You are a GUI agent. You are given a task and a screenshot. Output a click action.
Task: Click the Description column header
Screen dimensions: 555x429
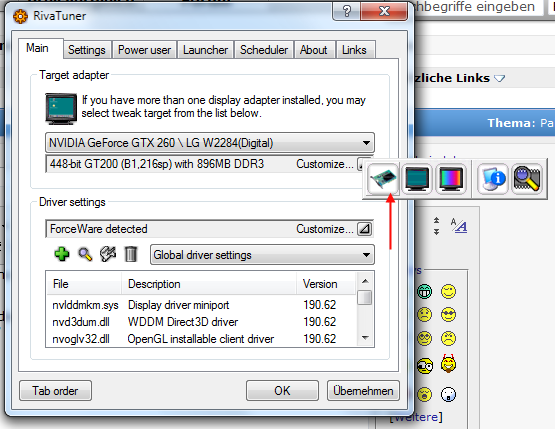point(209,284)
